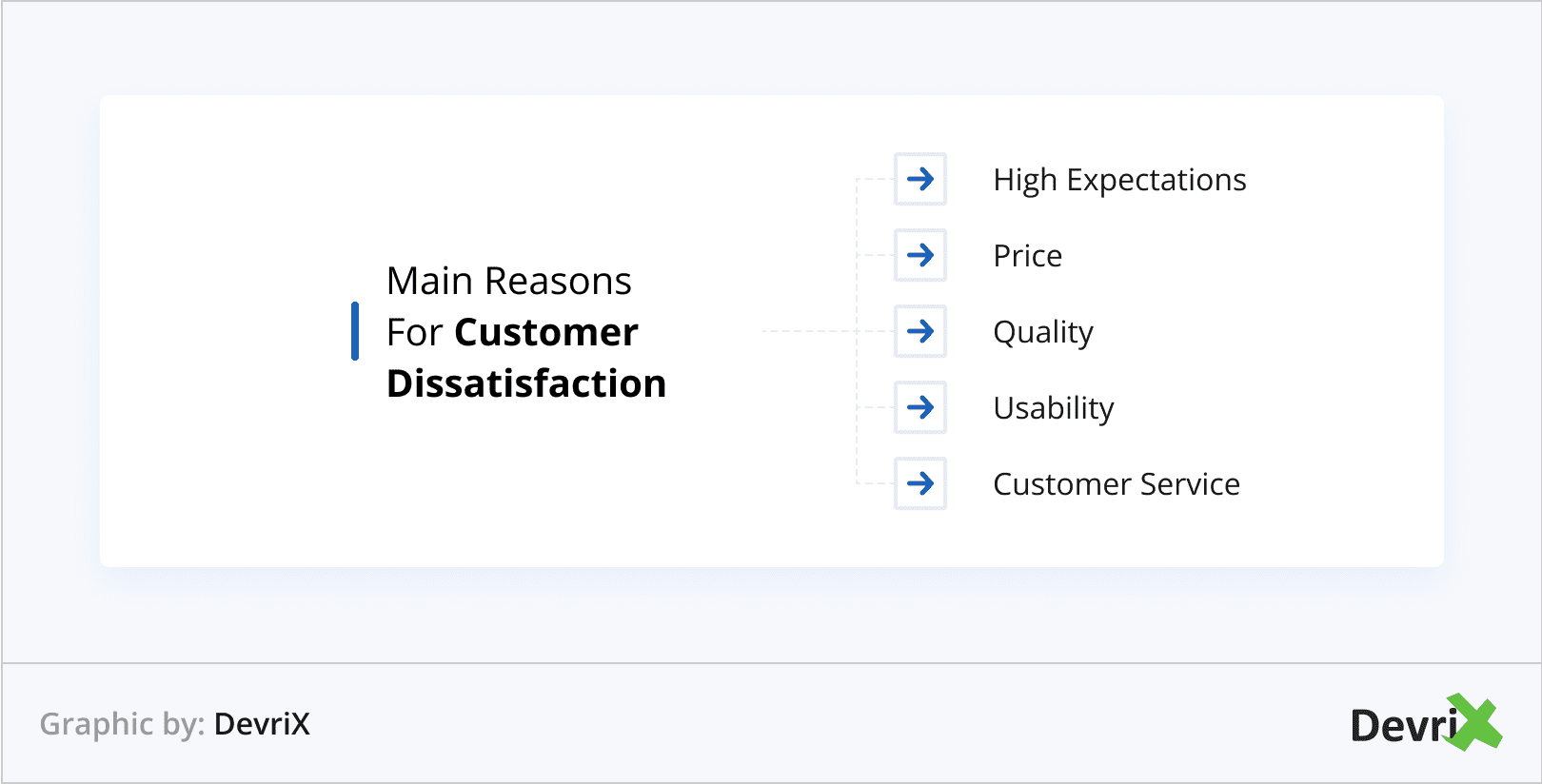Click the Main Reasons heading line

(x=508, y=282)
